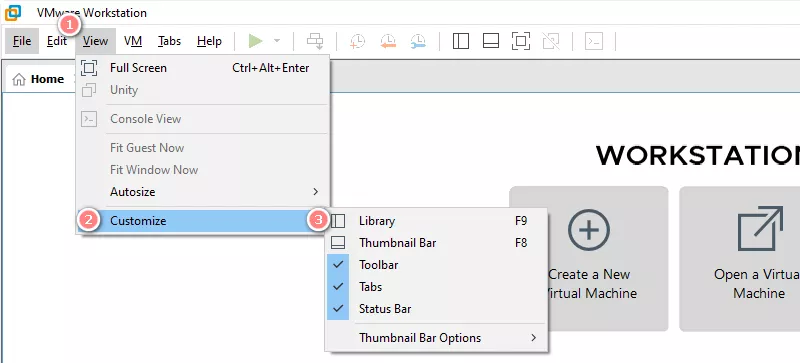Click the Console View menu icon
This screenshot has height=363, width=800.
pos(89,119)
